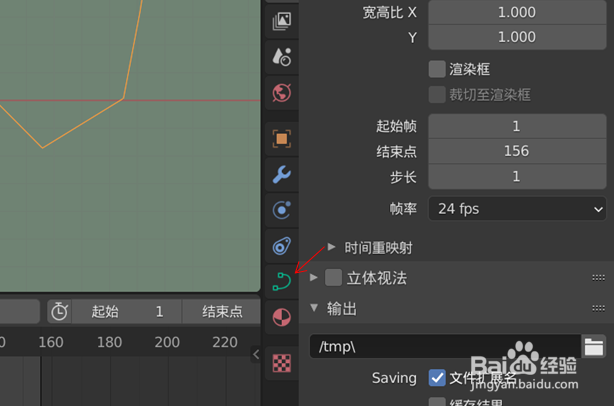Open the Physics properties tab

pos(282,210)
